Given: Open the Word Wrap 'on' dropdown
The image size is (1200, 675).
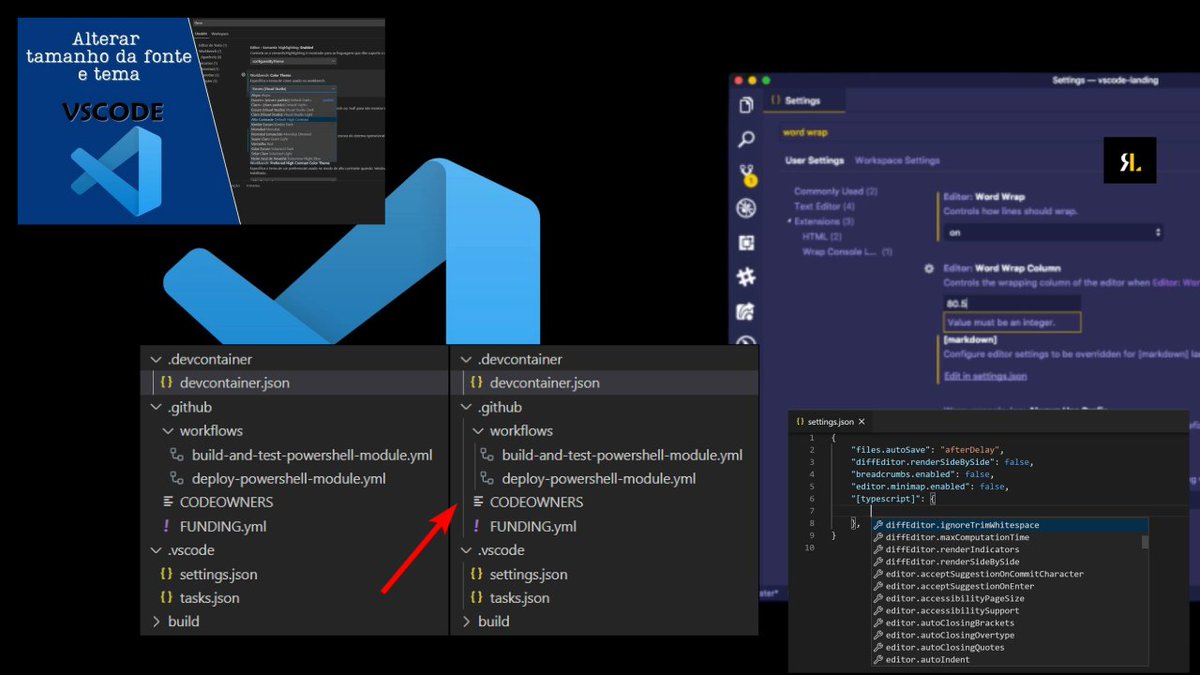Looking at the screenshot, I should click(1054, 232).
